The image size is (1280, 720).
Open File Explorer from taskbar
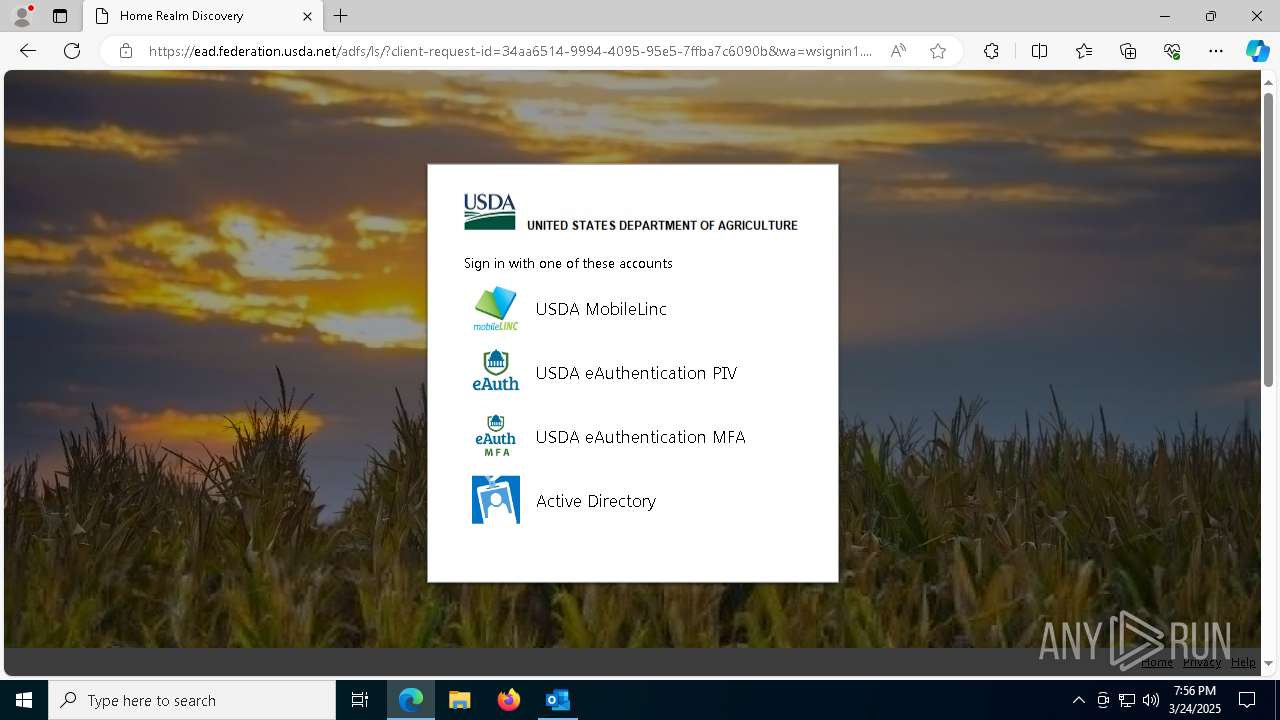[459, 700]
